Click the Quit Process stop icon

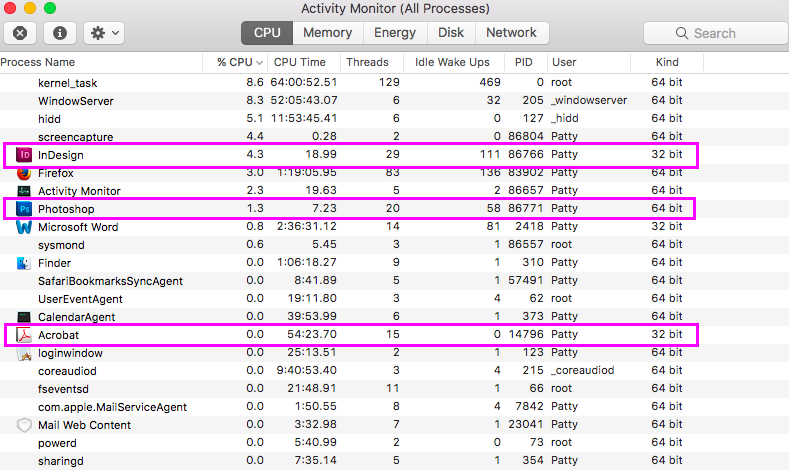(x=20, y=33)
